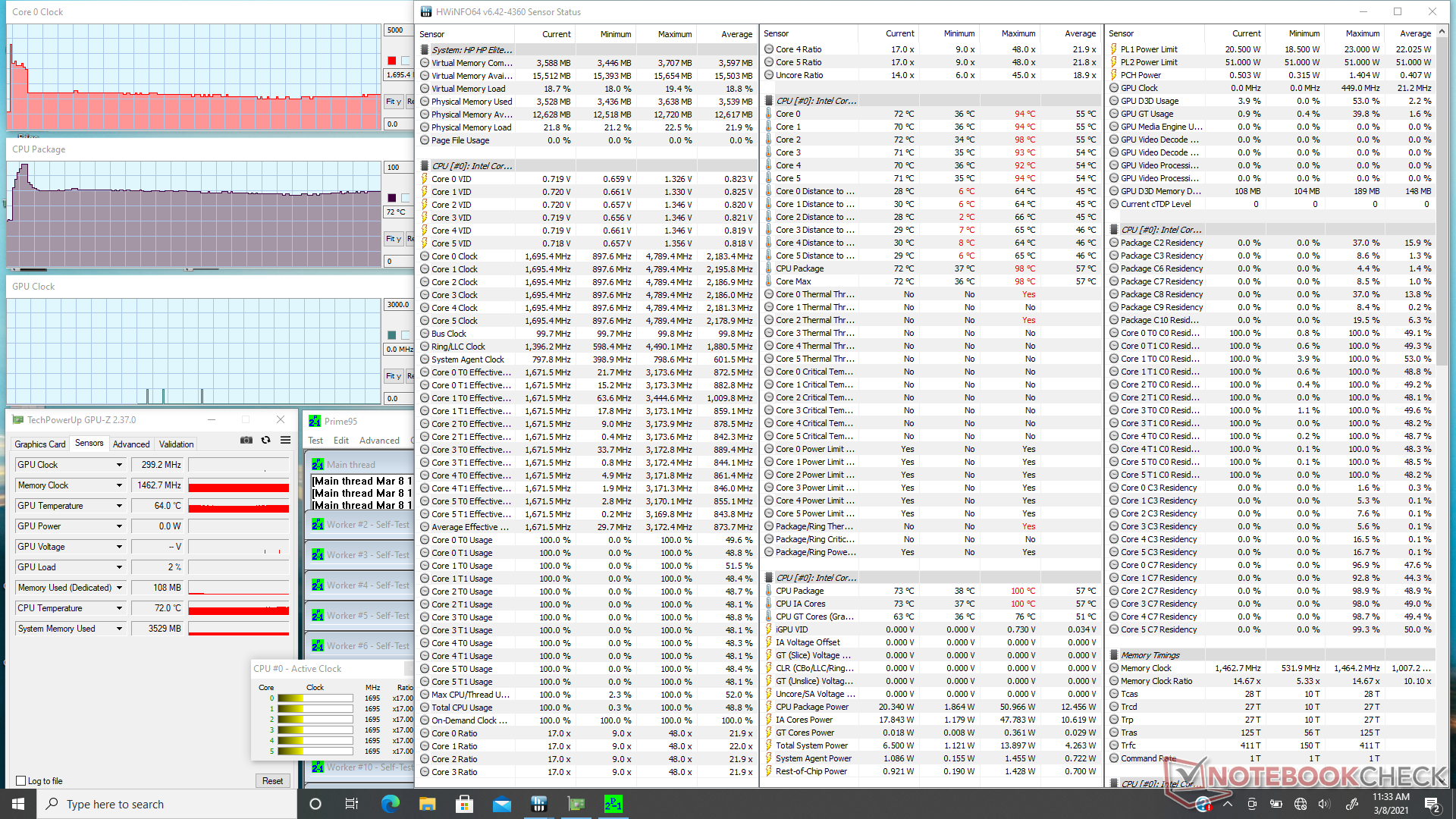Enable the Log to file checkbox
Screen dimensions: 1456x819
coord(21,781)
